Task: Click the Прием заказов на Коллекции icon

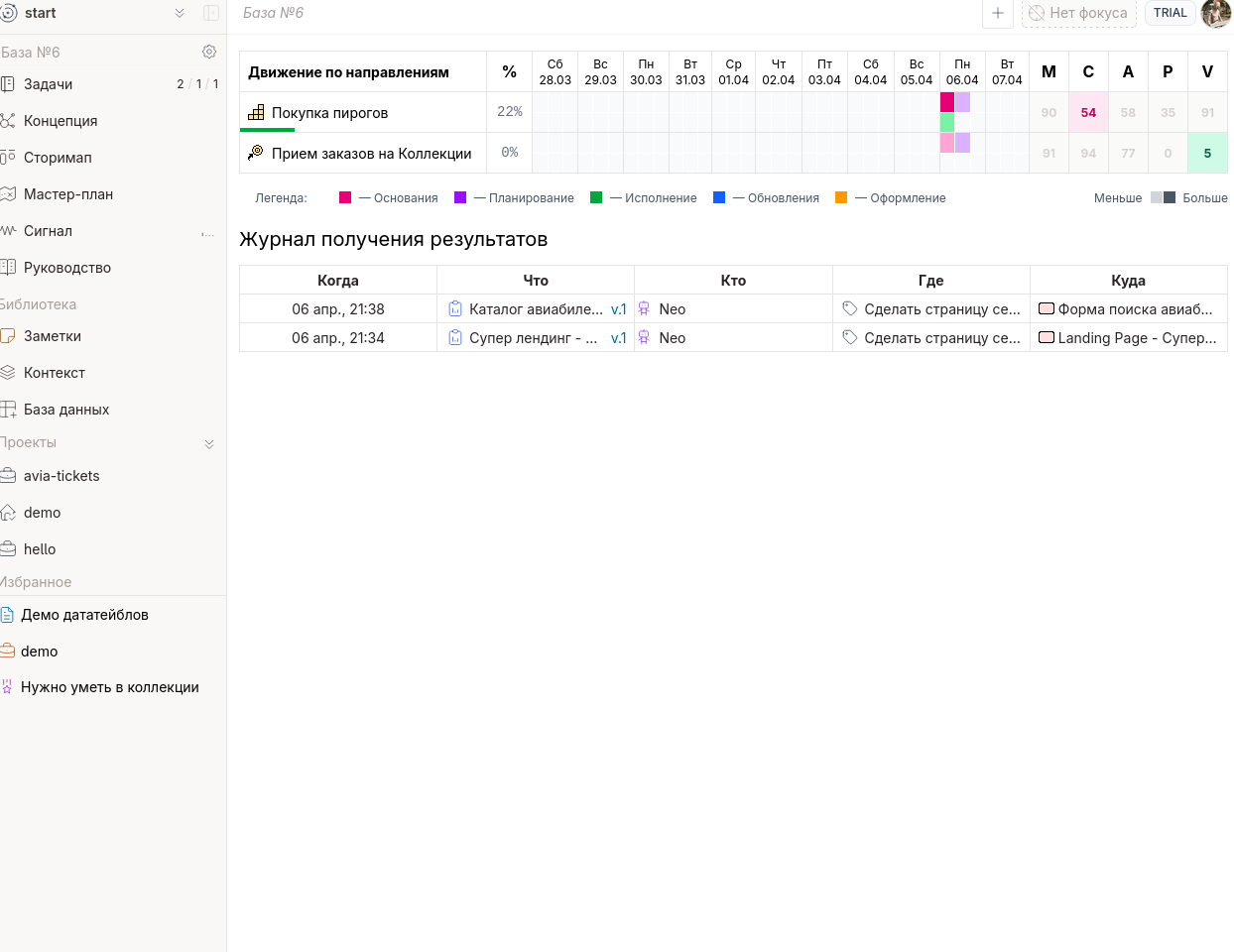Action: point(256,153)
